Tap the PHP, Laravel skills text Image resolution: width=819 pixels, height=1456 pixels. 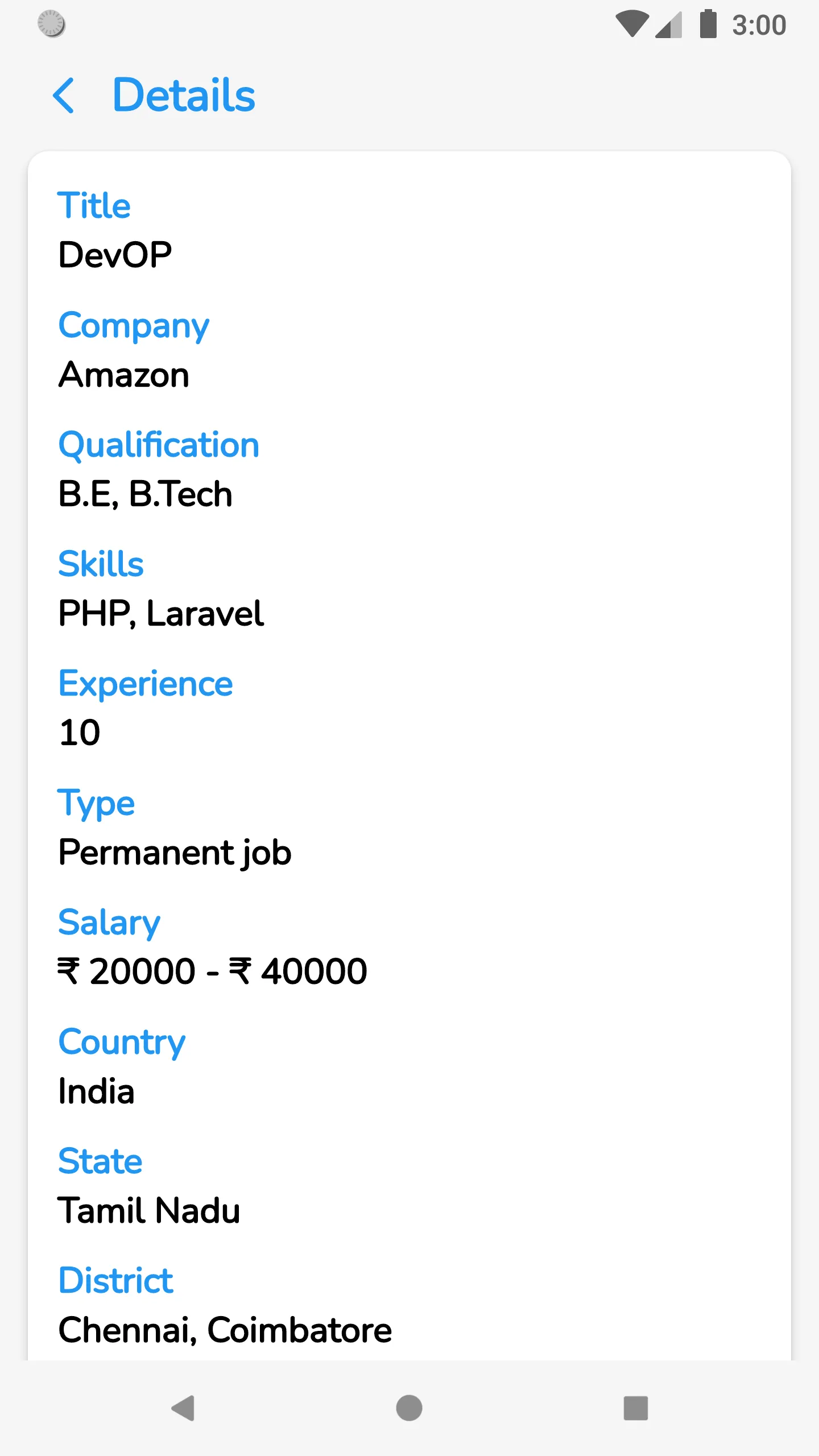[161, 613]
